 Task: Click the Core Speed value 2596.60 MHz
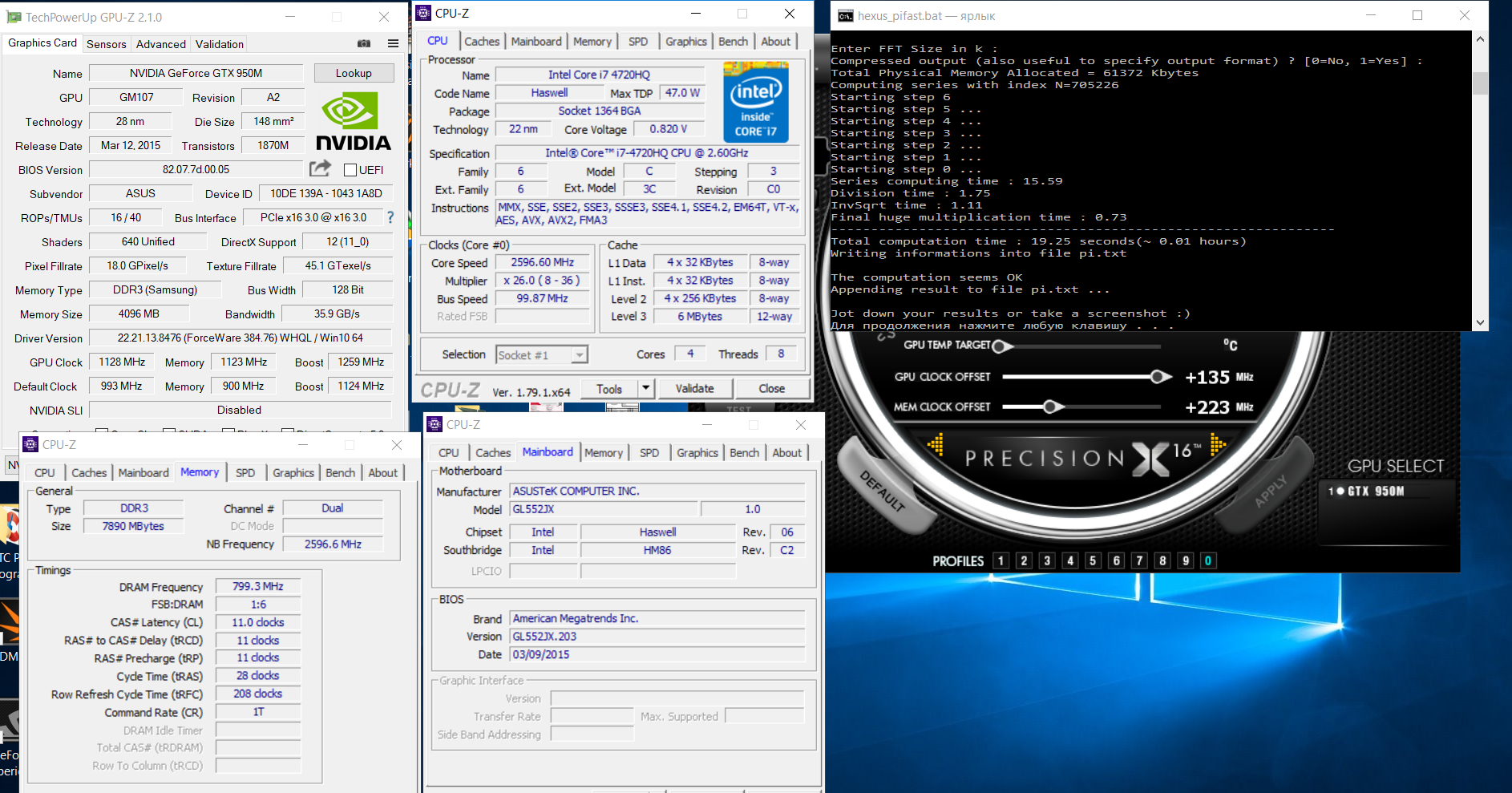(543, 262)
